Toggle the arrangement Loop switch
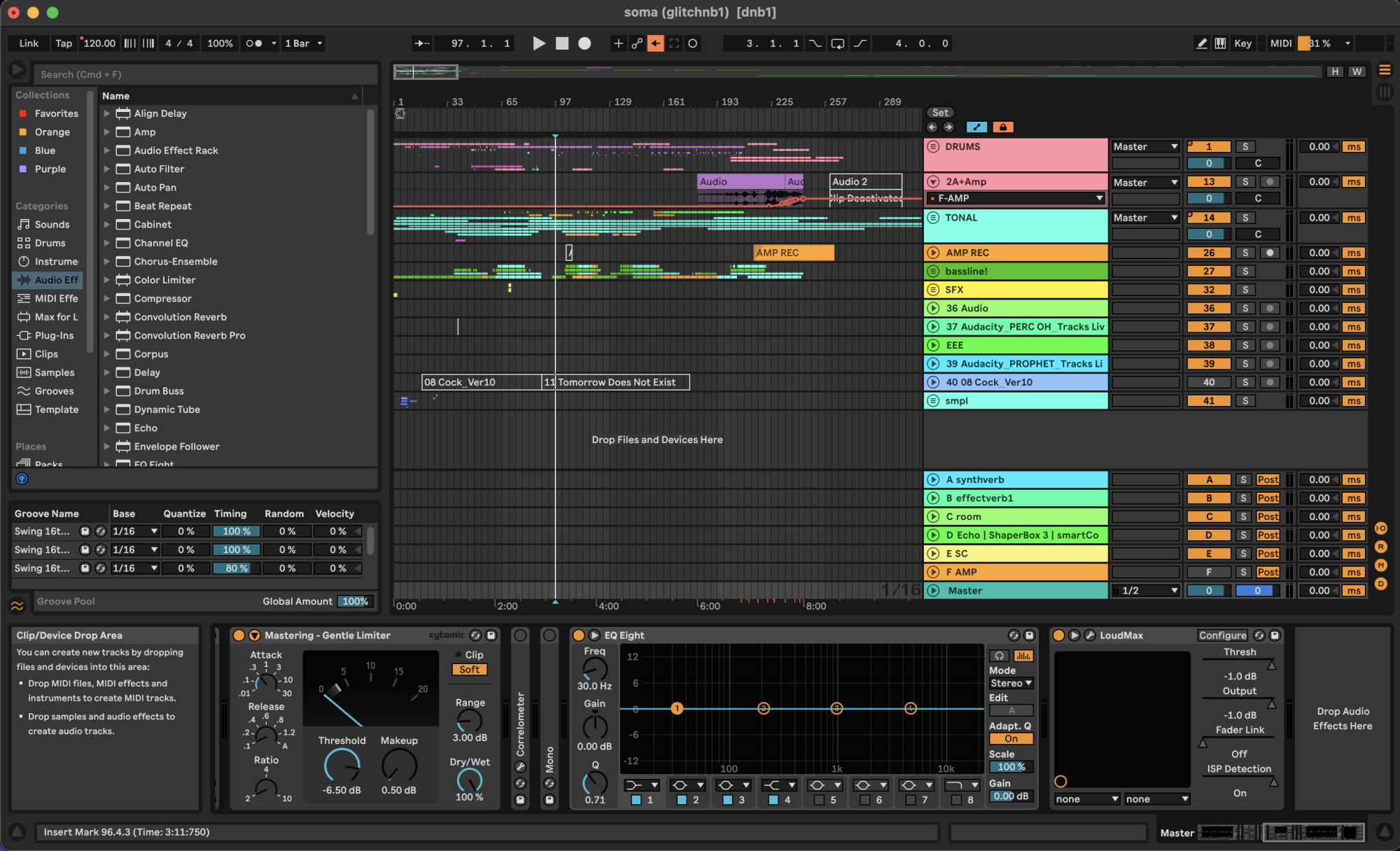 837,43
